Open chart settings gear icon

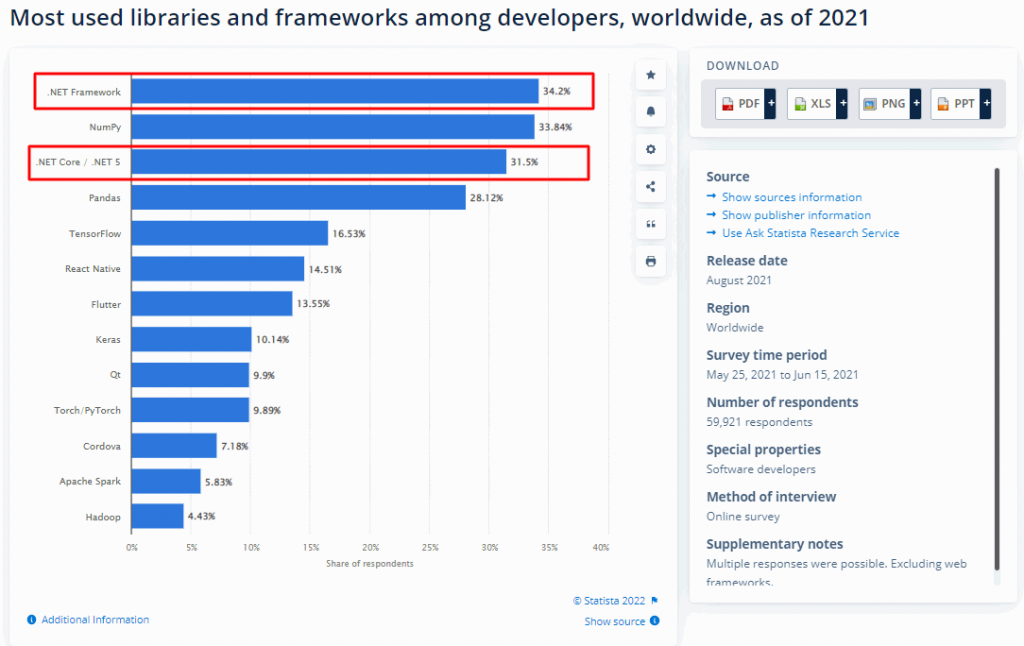click(650, 149)
